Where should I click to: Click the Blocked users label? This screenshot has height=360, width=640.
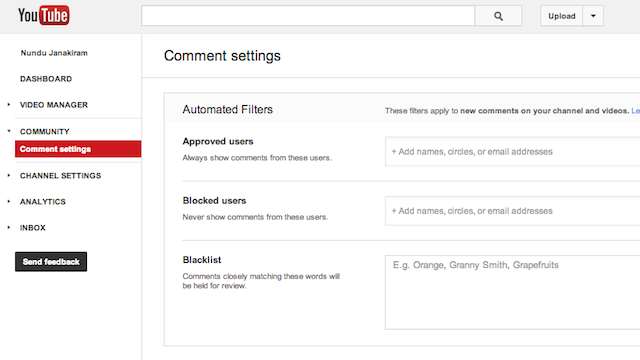click(214, 200)
